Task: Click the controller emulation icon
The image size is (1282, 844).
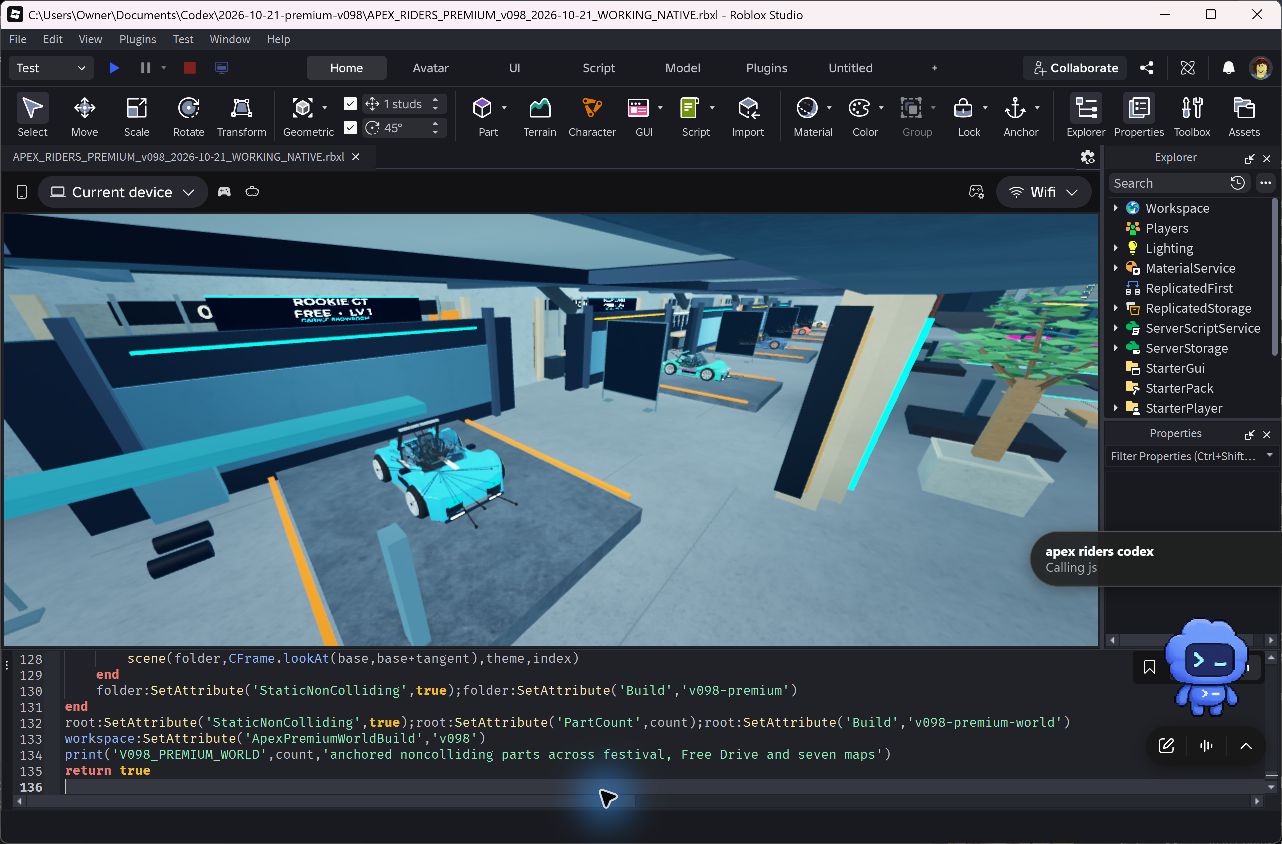Action: click(x=224, y=192)
